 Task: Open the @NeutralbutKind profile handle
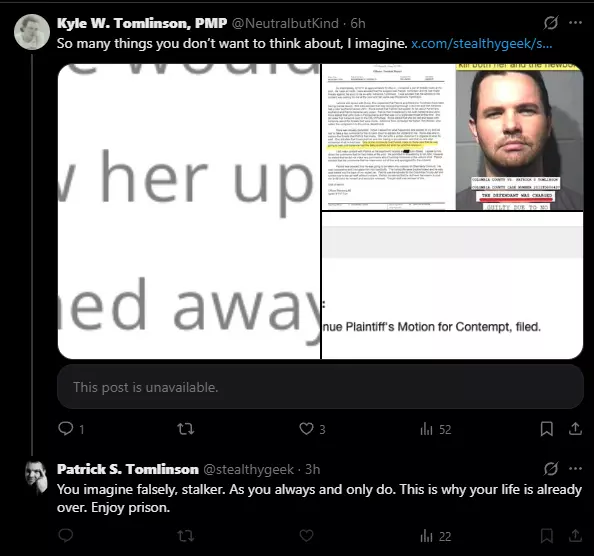(x=285, y=23)
